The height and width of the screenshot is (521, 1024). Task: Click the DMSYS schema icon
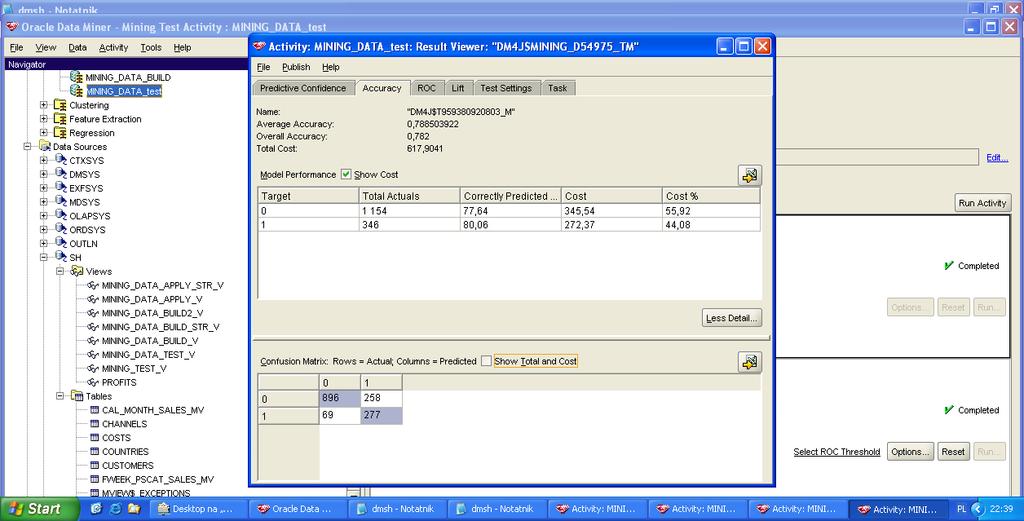coord(61,174)
